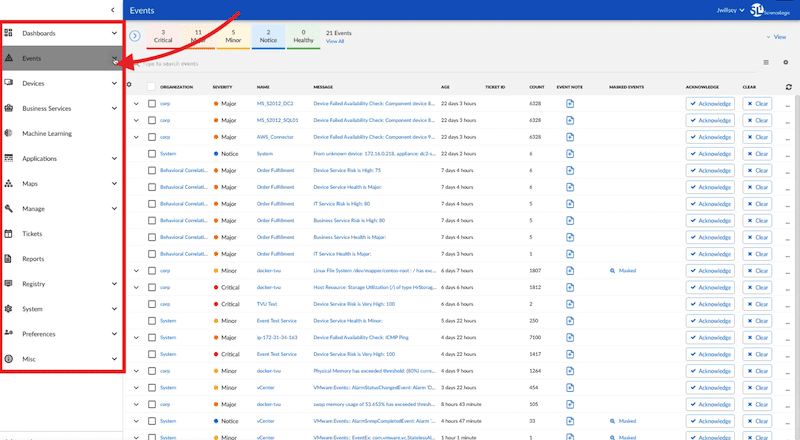Open the table column gear icon
800x440 pixels.
click(129, 85)
